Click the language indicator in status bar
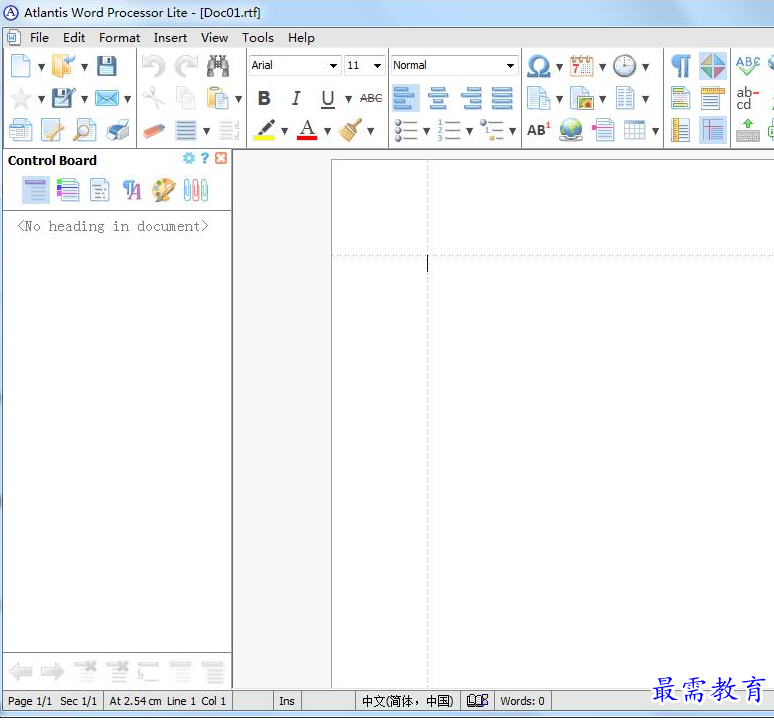This screenshot has height=721, width=774. (x=408, y=701)
